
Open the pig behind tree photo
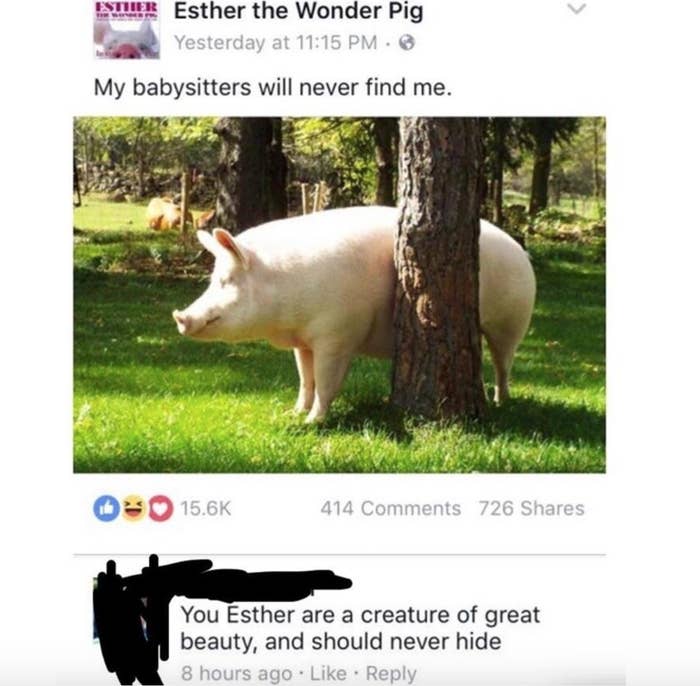coord(339,295)
